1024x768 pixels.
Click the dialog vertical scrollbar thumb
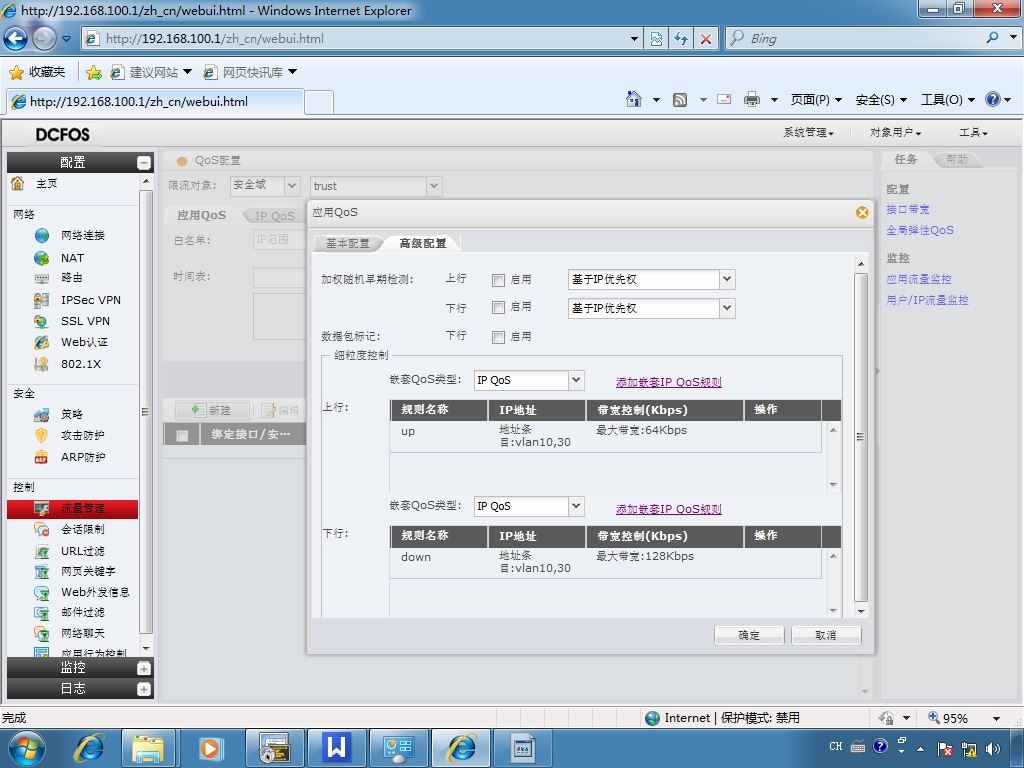click(x=861, y=437)
